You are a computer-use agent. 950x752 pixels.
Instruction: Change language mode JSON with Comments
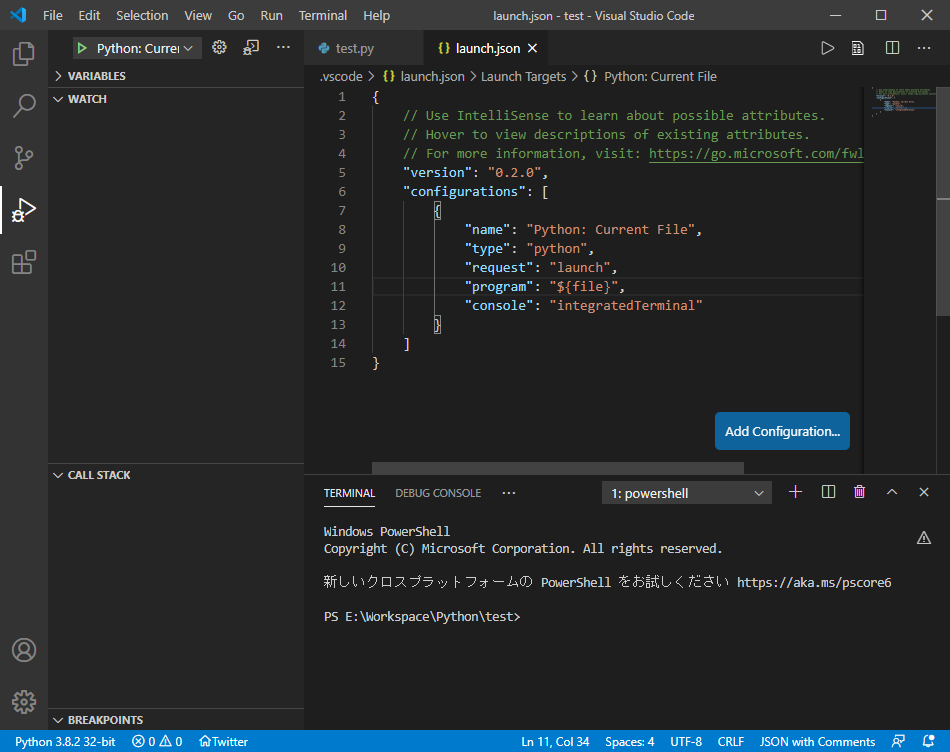click(817, 741)
